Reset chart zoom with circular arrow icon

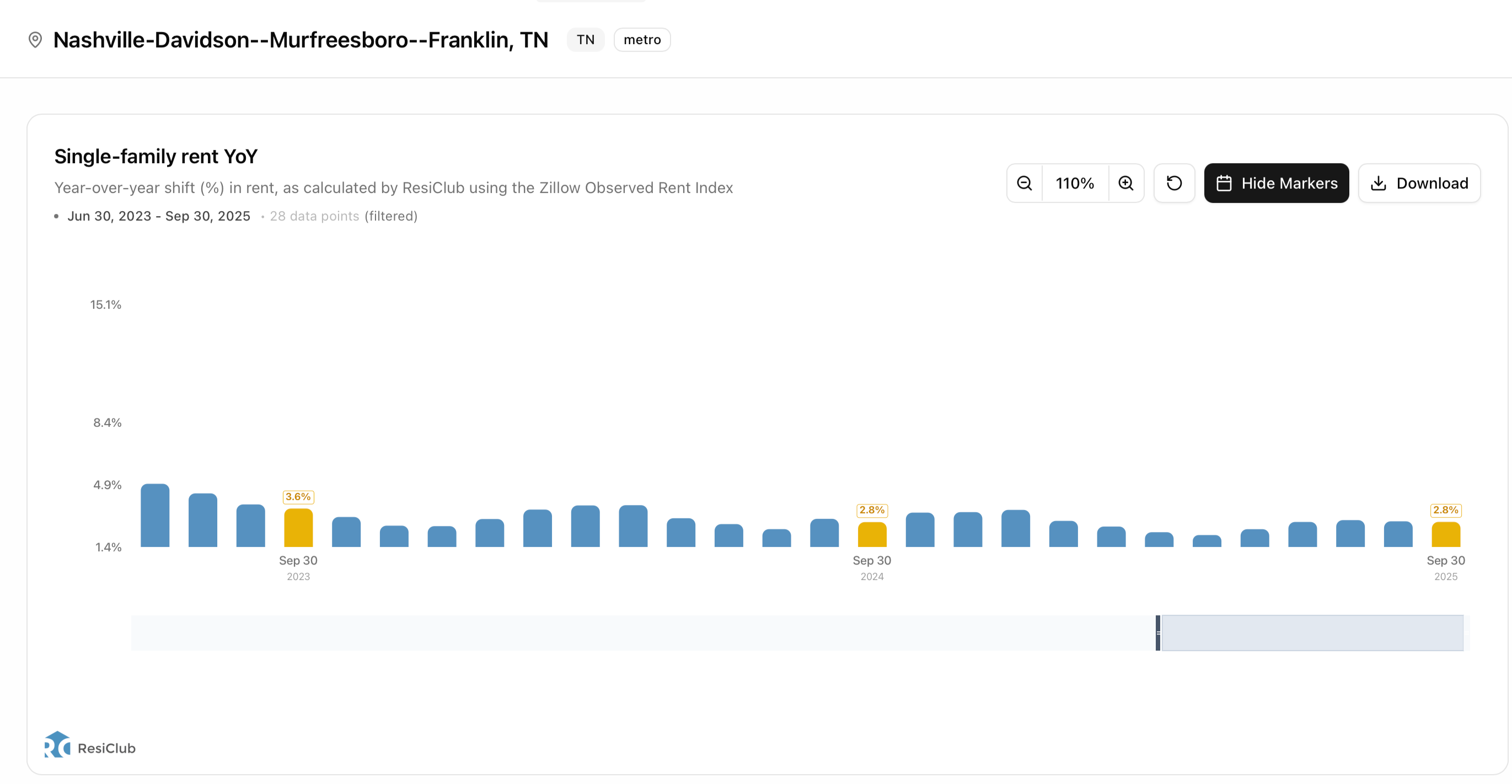[1174, 183]
